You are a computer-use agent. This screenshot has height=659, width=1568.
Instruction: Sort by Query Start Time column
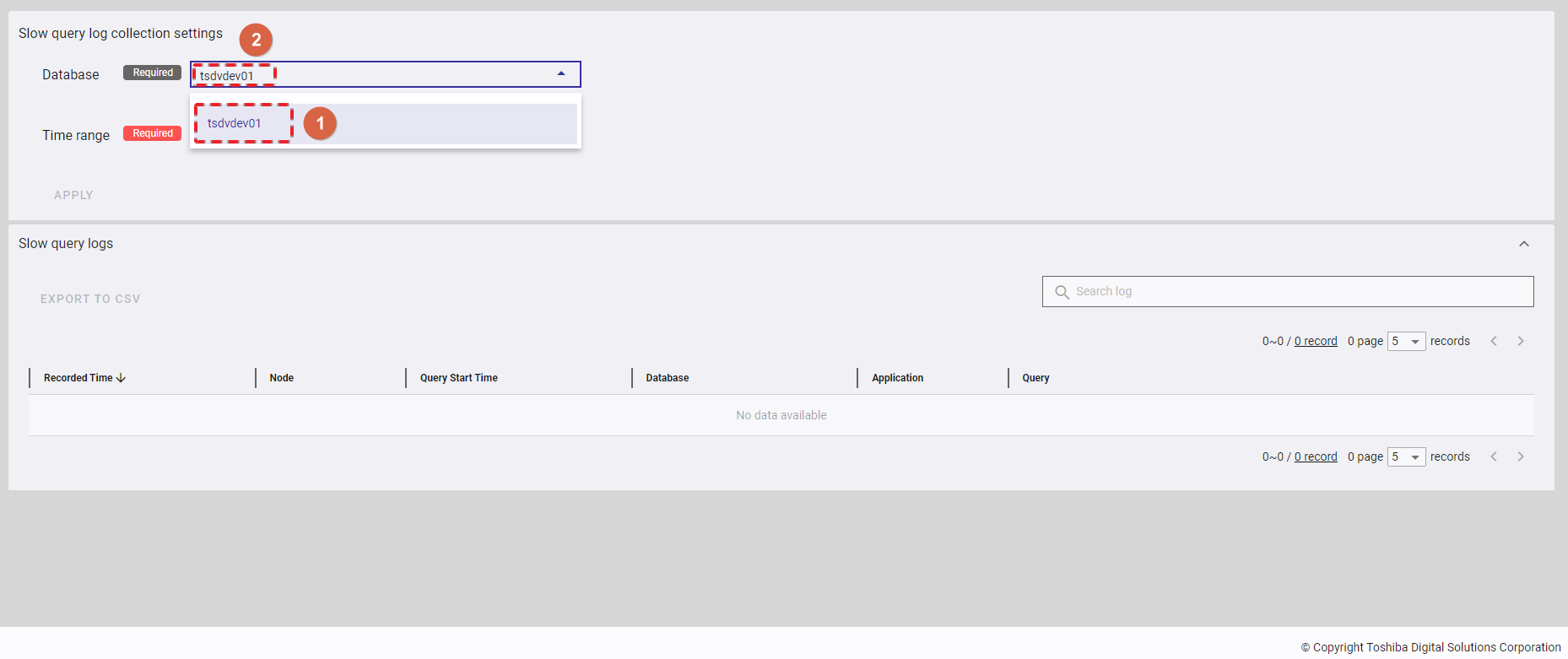(459, 378)
